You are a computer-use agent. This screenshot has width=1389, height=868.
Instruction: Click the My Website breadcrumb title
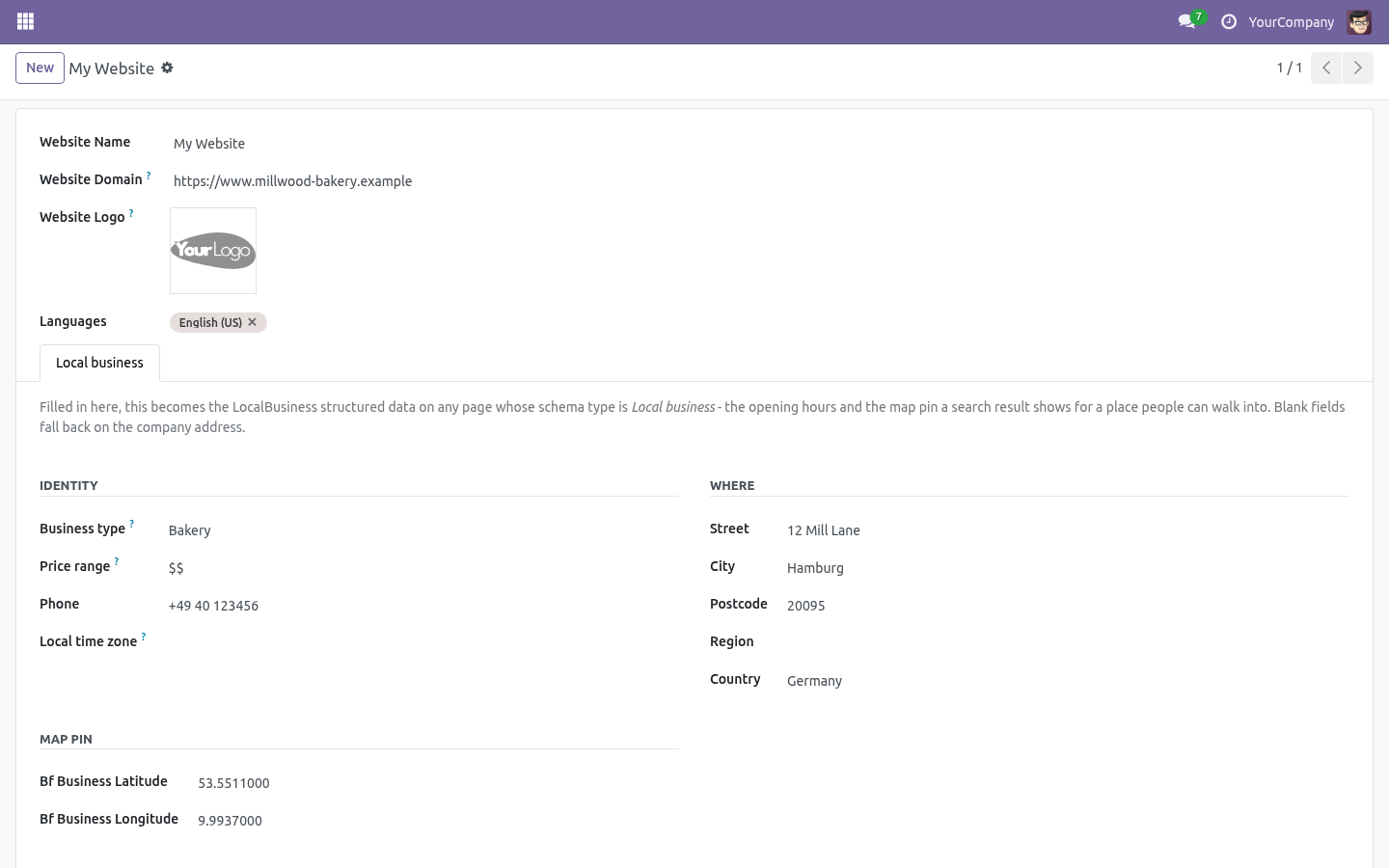coord(111,68)
